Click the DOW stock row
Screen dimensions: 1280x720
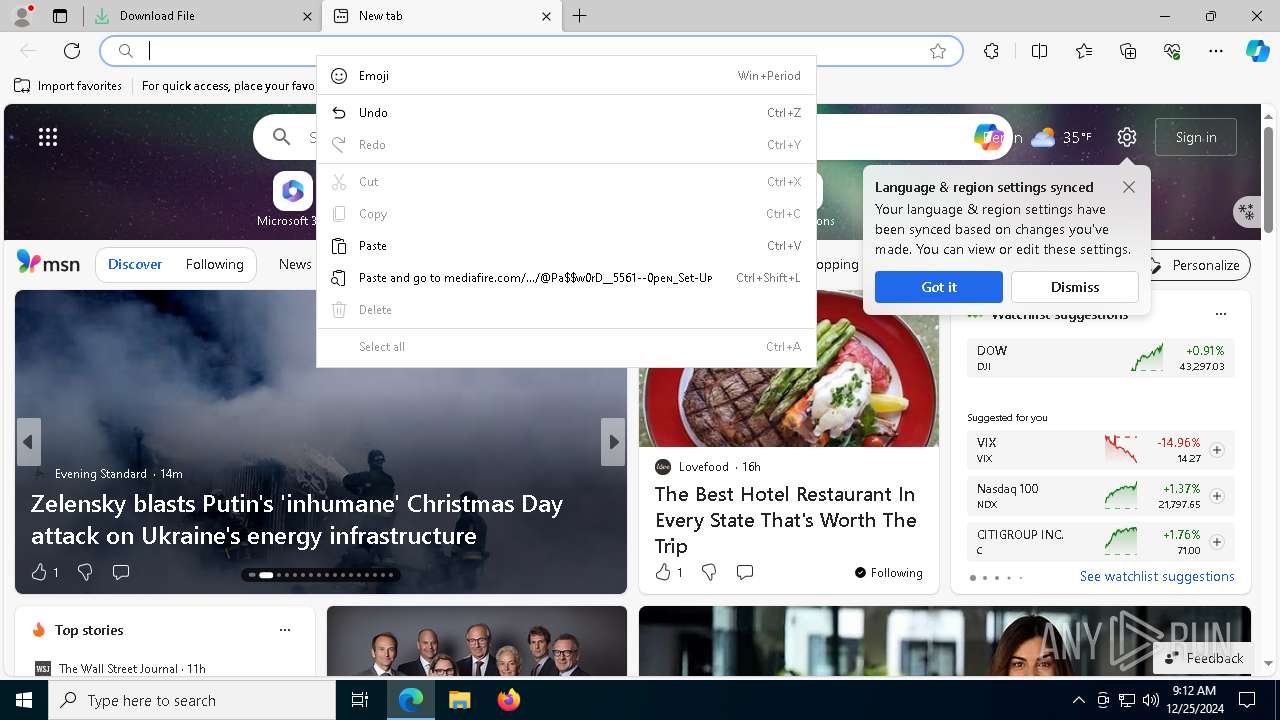[x=1101, y=358]
